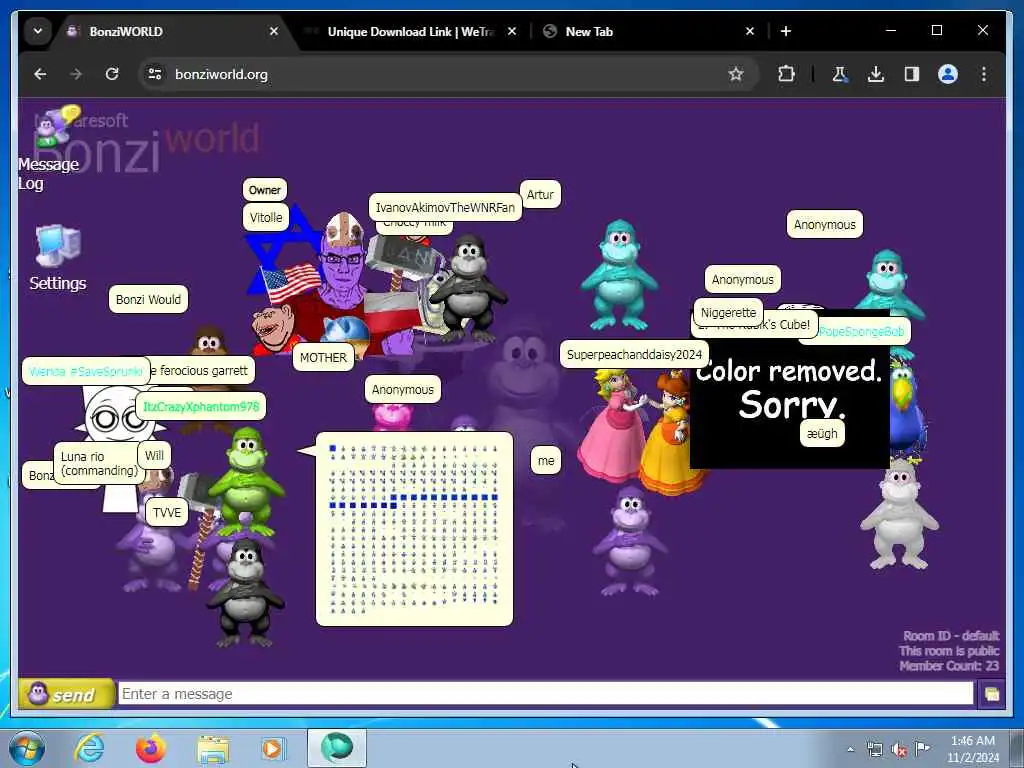Open the Chrome three-dot menu

coord(984,74)
